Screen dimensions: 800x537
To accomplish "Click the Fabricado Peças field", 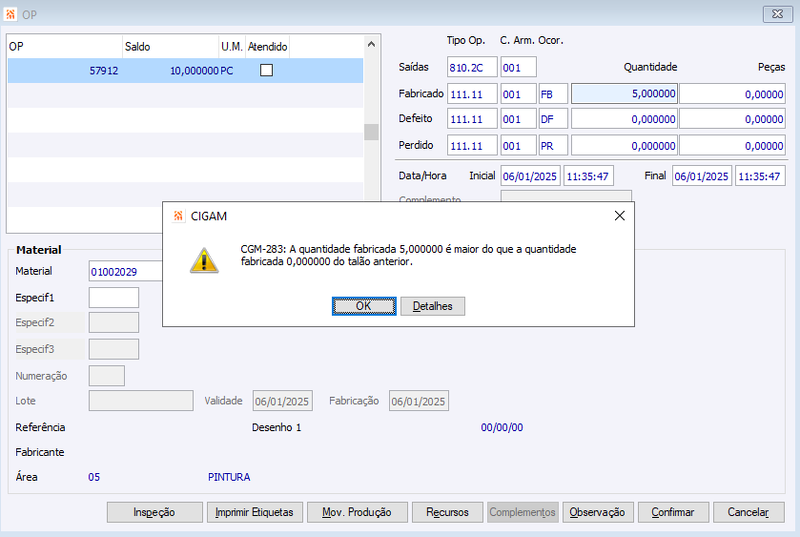I will tap(732, 94).
